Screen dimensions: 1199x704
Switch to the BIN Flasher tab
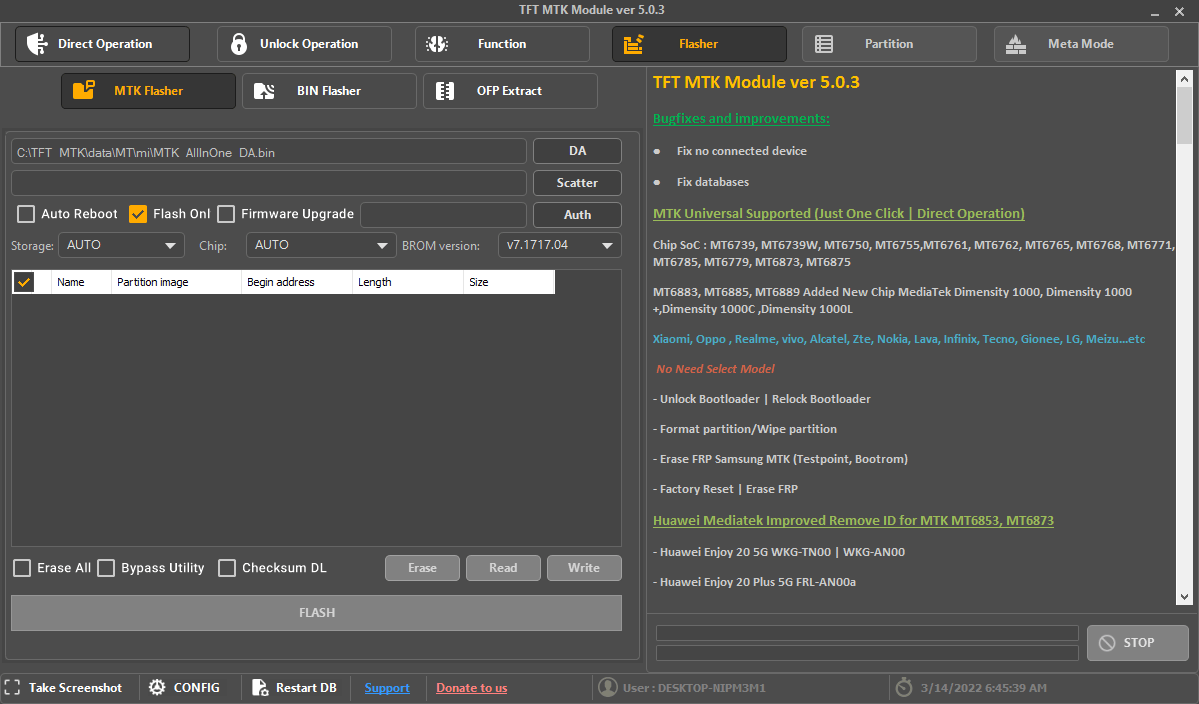pyautogui.click(x=329, y=90)
